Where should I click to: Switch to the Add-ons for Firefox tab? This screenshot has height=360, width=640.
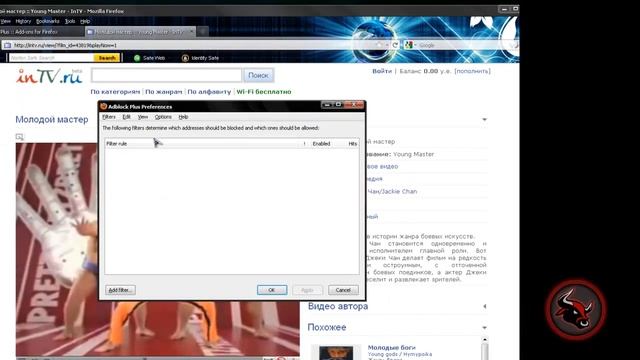41,32
